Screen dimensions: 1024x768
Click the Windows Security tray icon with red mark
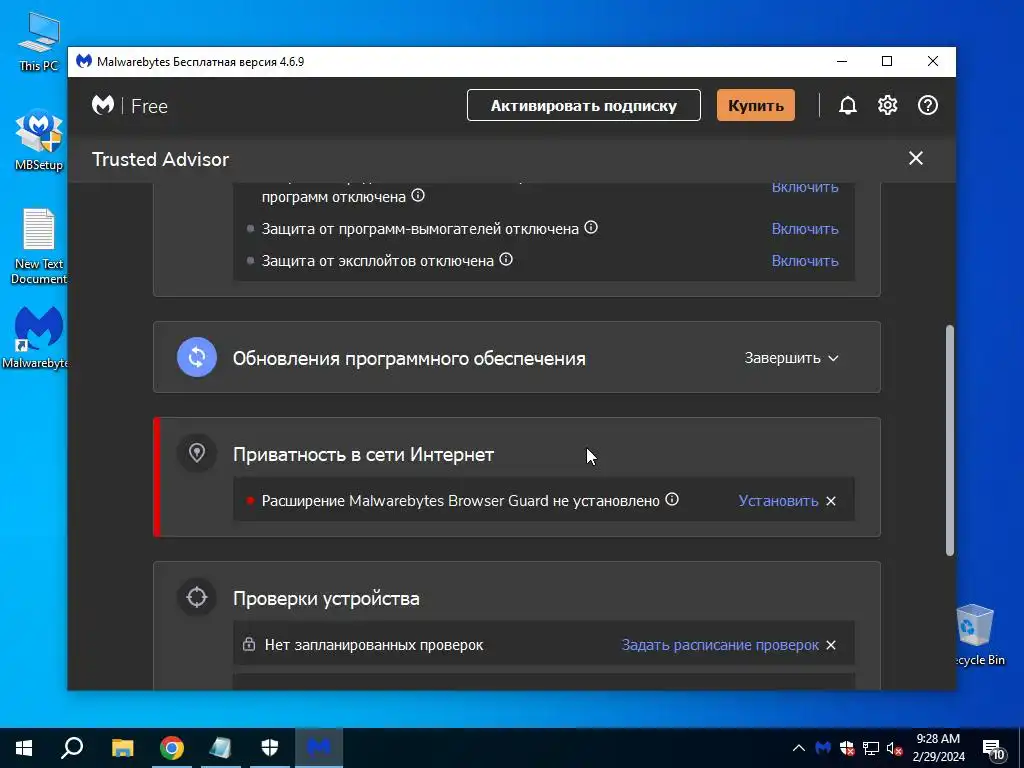[847, 748]
